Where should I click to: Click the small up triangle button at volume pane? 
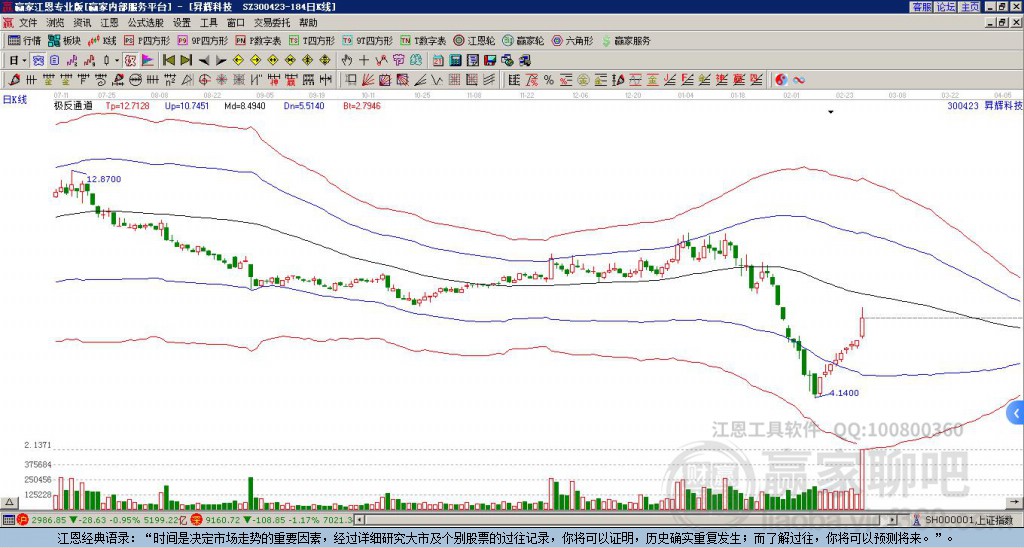9,502
